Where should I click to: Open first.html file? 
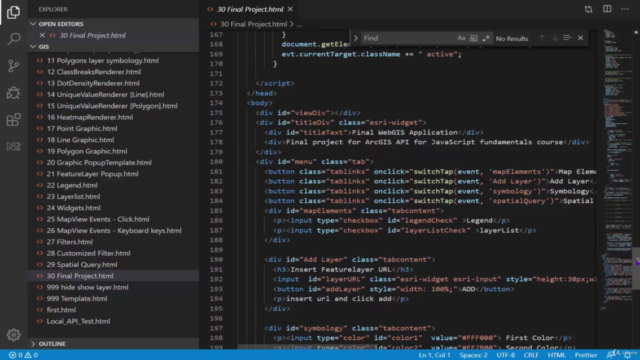(61, 310)
